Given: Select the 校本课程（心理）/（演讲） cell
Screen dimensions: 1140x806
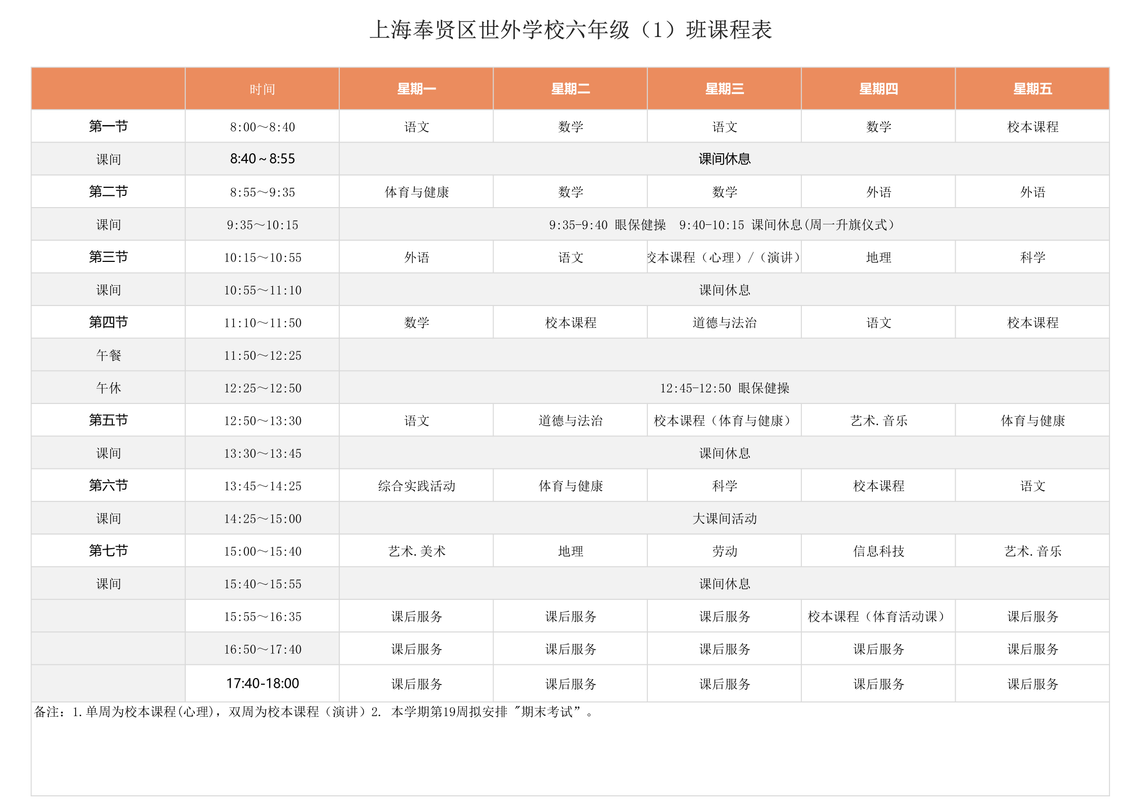Looking at the screenshot, I should (724, 257).
